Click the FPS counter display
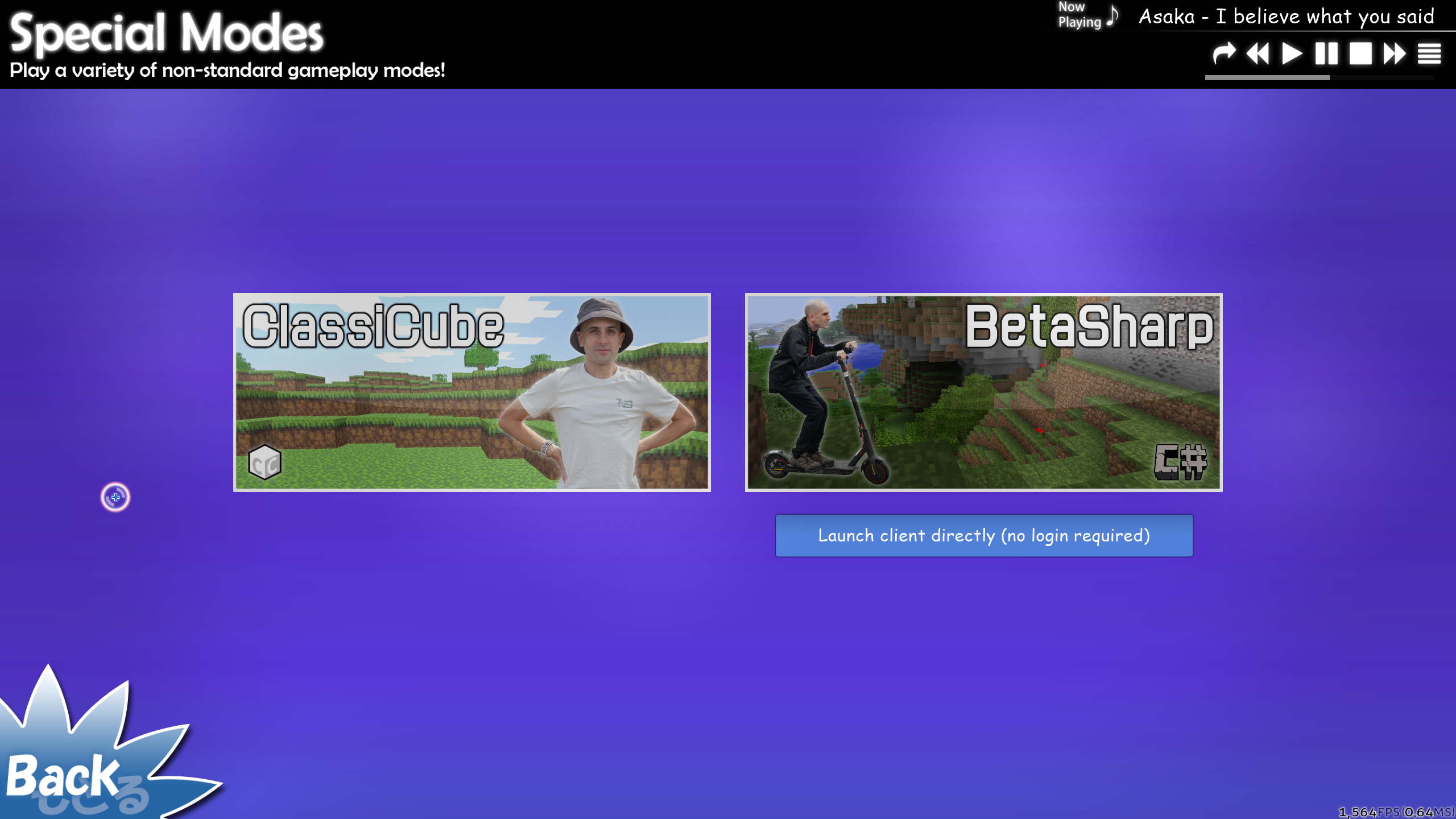1456x819 pixels. pos(1396,812)
